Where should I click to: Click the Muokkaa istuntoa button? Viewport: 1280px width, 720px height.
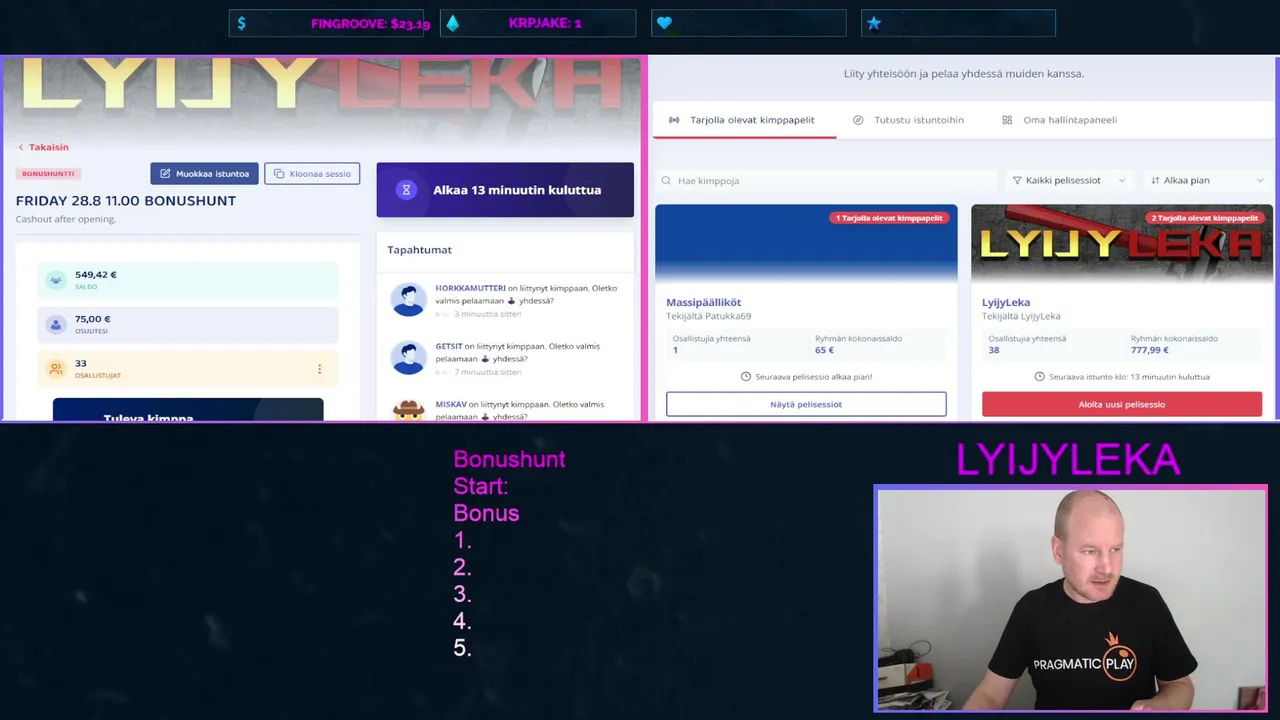[x=205, y=173]
